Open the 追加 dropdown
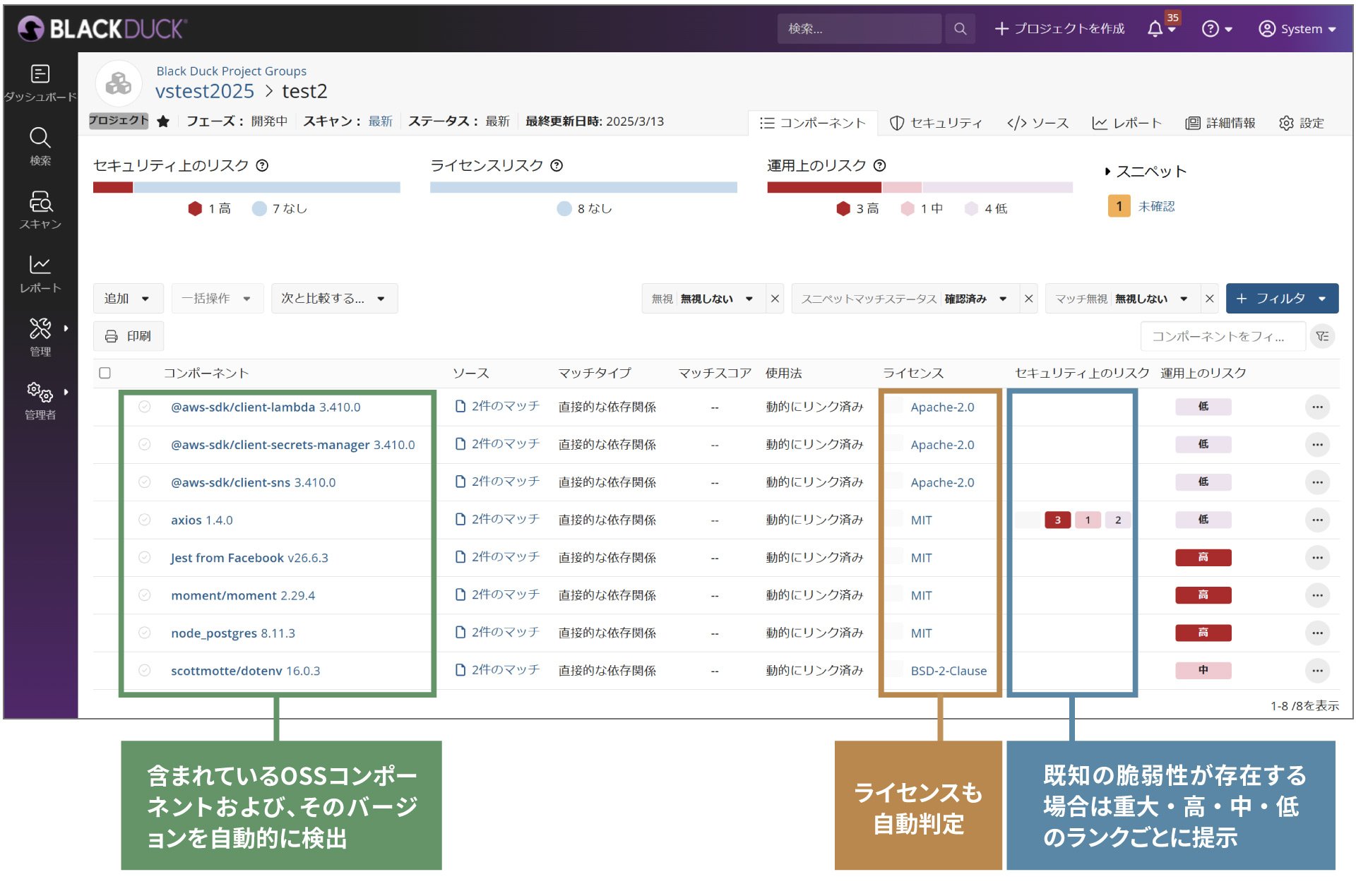 point(128,299)
